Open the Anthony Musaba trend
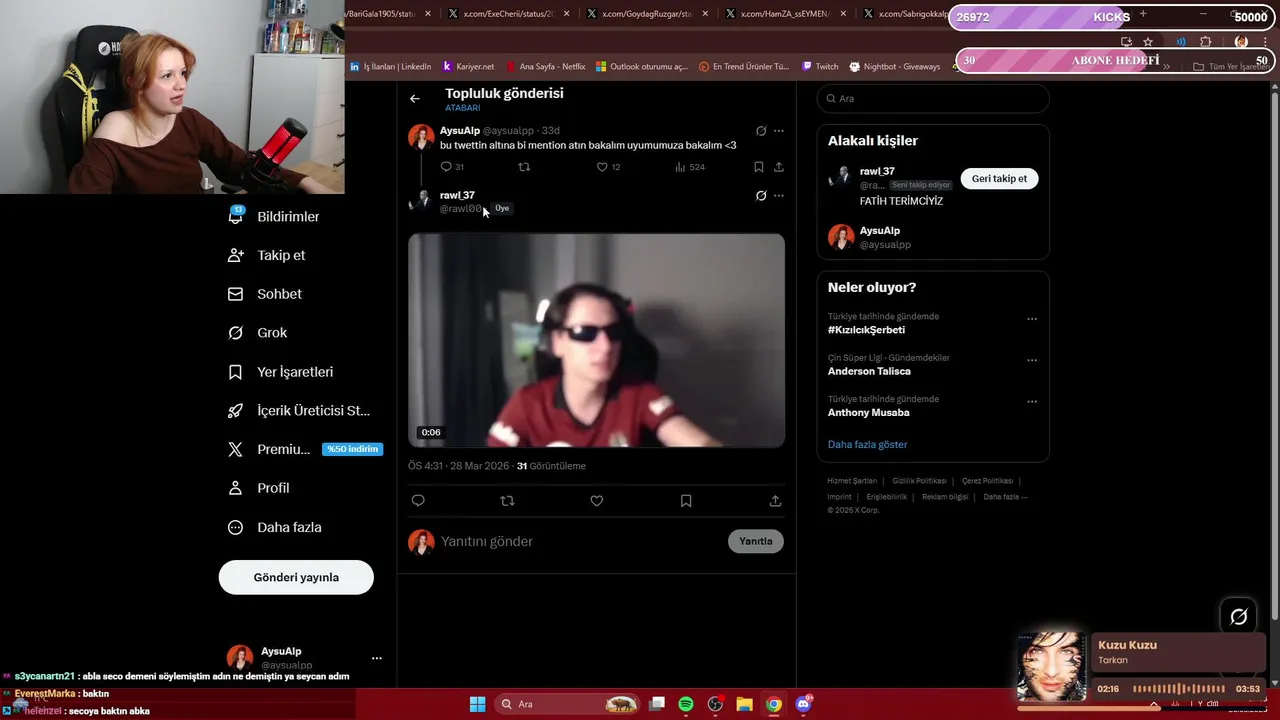 (868, 412)
